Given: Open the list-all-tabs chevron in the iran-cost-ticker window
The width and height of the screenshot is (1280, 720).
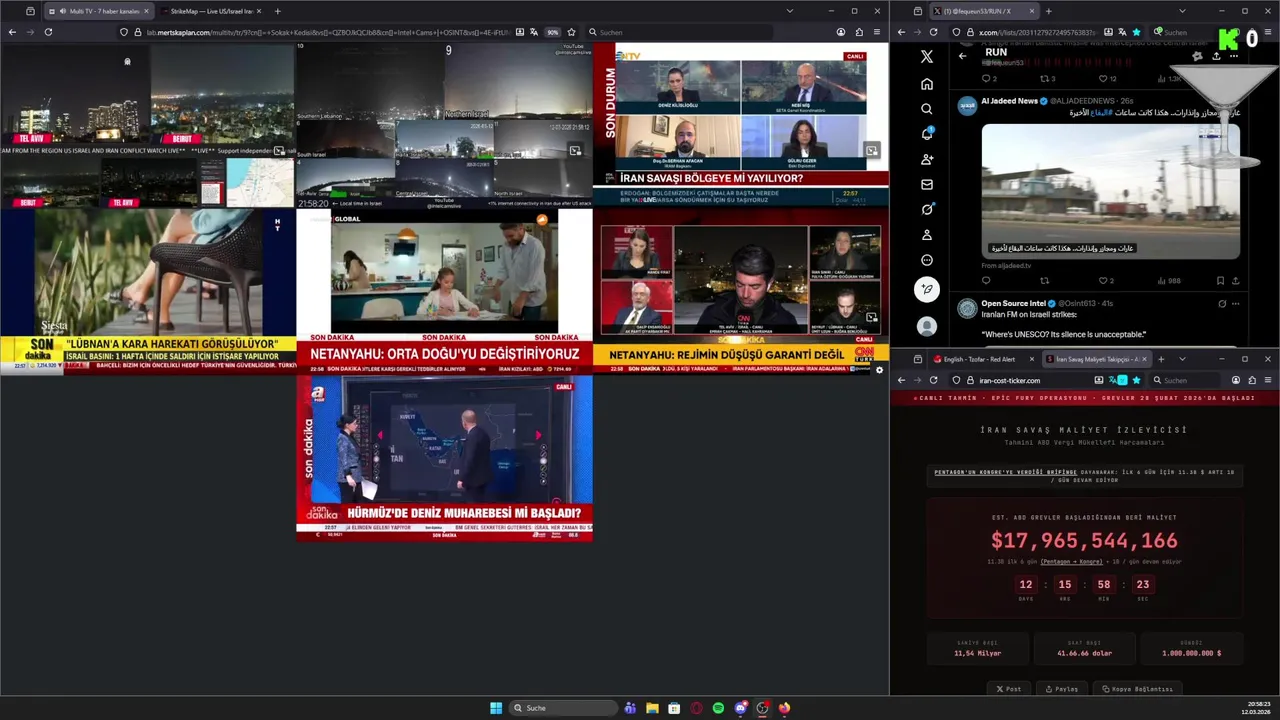Looking at the screenshot, I should [x=1182, y=359].
